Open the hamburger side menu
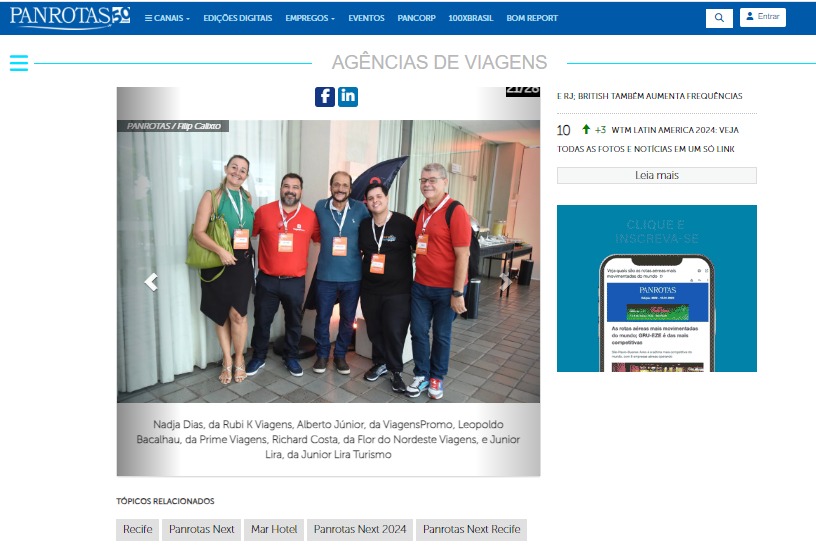Viewport: 816px width, 554px height. click(18, 63)
